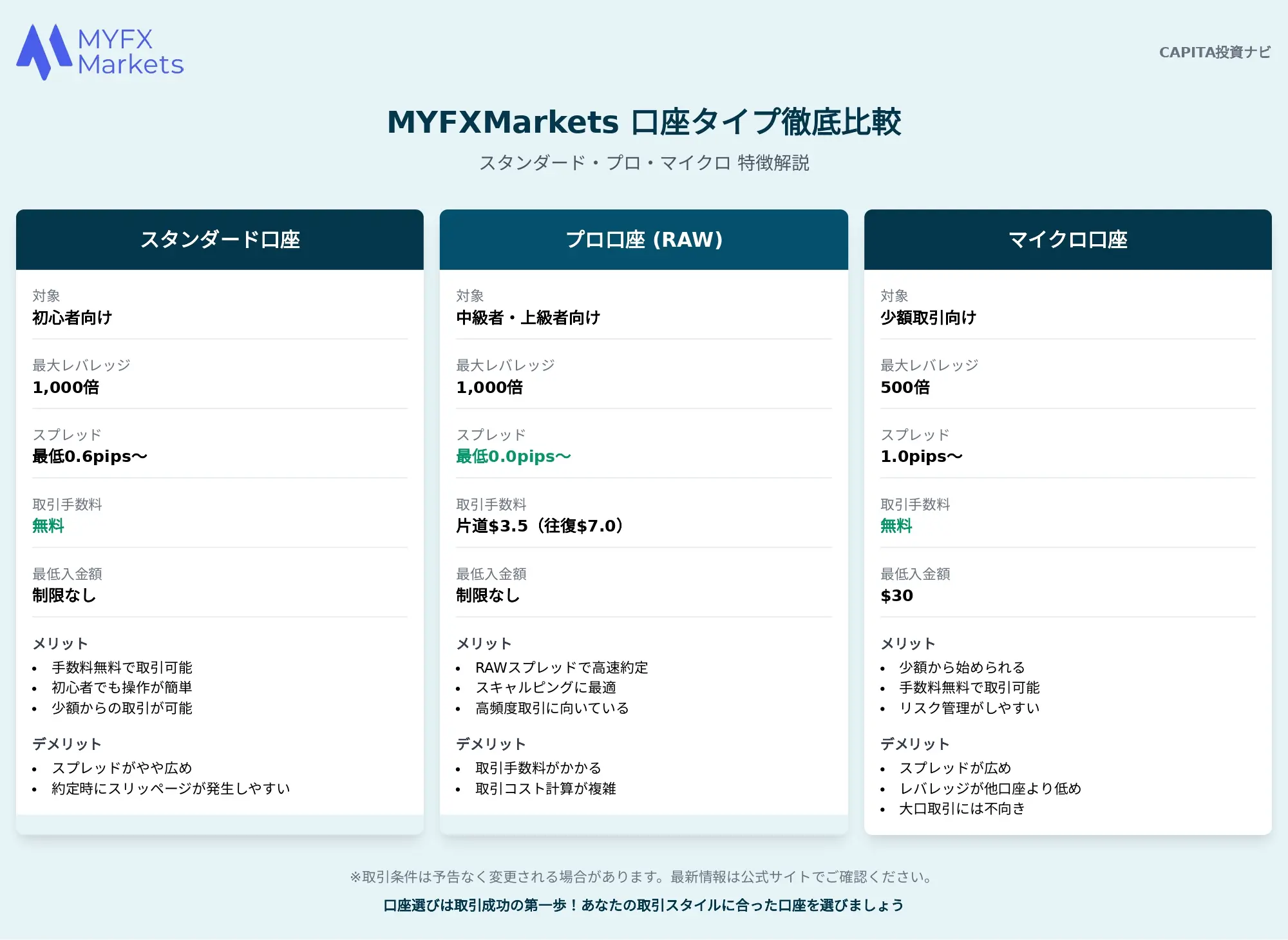1288x940 pixels.
Task: Click 少額取引向け in the Micro card
Action: pos(928,318)
